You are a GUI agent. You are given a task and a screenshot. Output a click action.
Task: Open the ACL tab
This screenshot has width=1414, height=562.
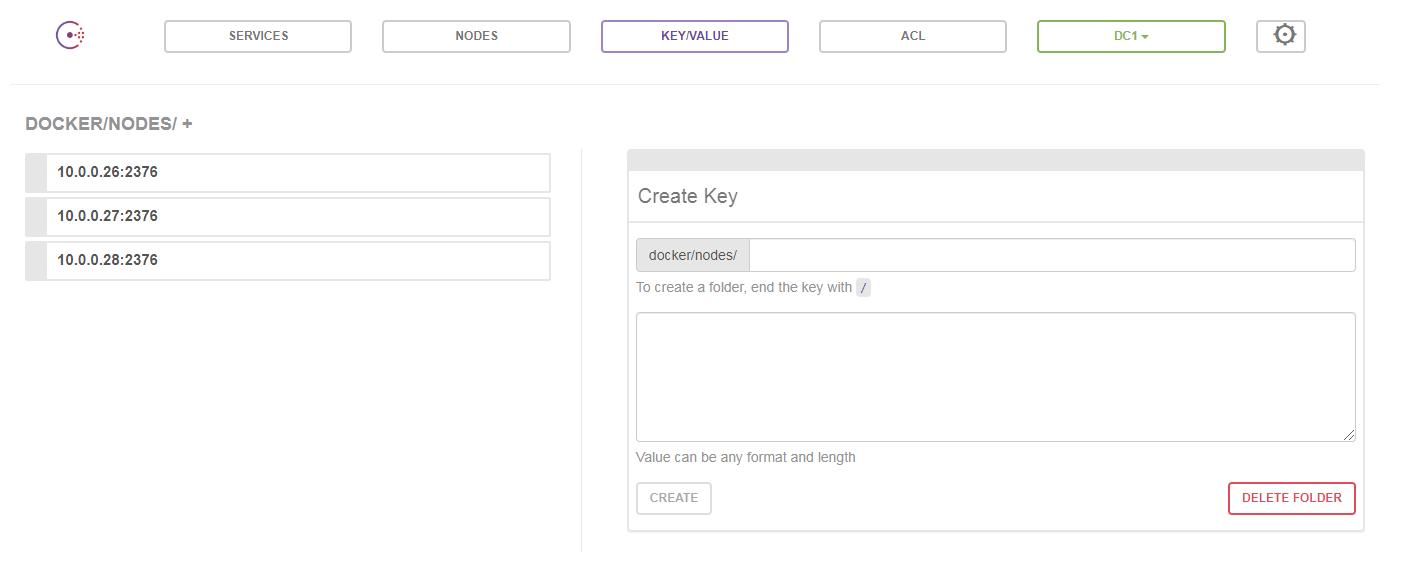(912, 36)
